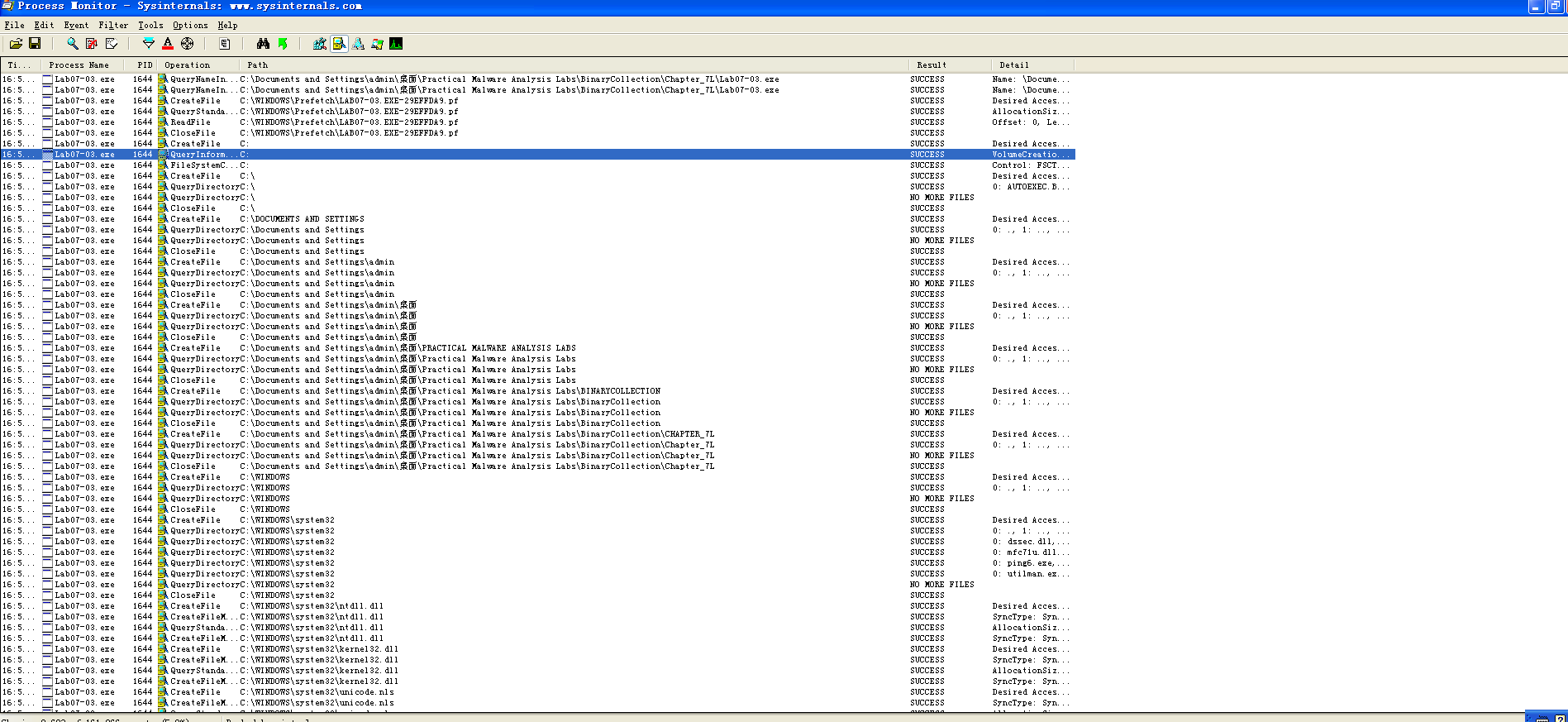Click the crosshair Include Process From Window icon

[x=188, y=44]
